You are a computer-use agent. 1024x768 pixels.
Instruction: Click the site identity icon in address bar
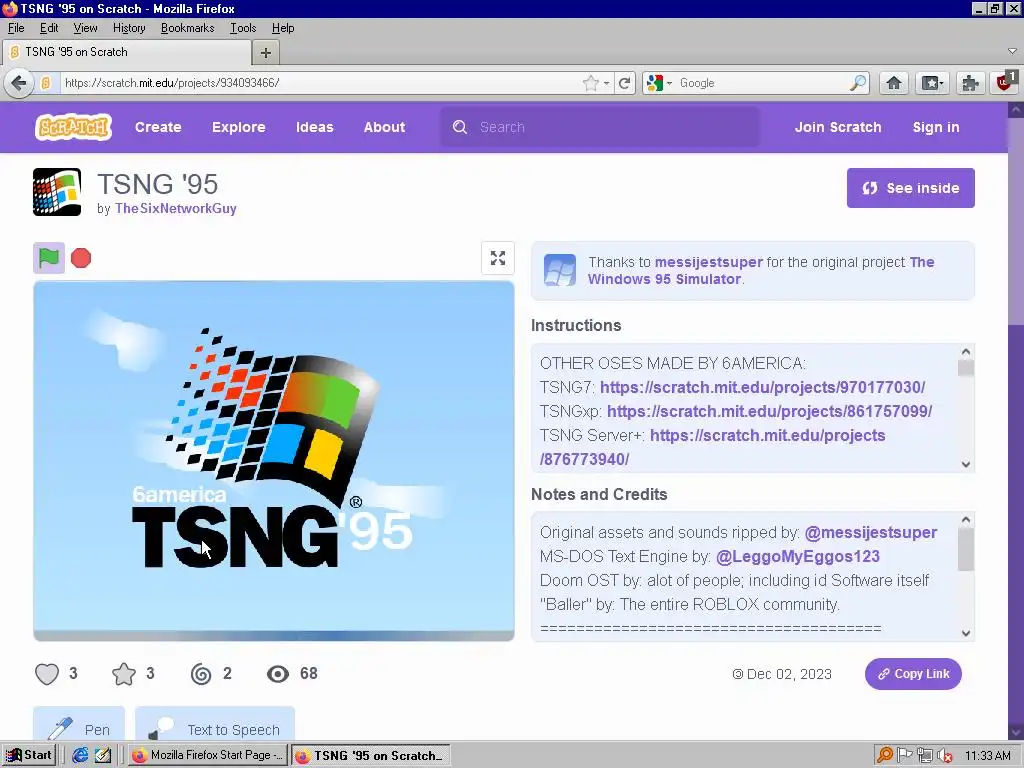click(x=46, y=83)
